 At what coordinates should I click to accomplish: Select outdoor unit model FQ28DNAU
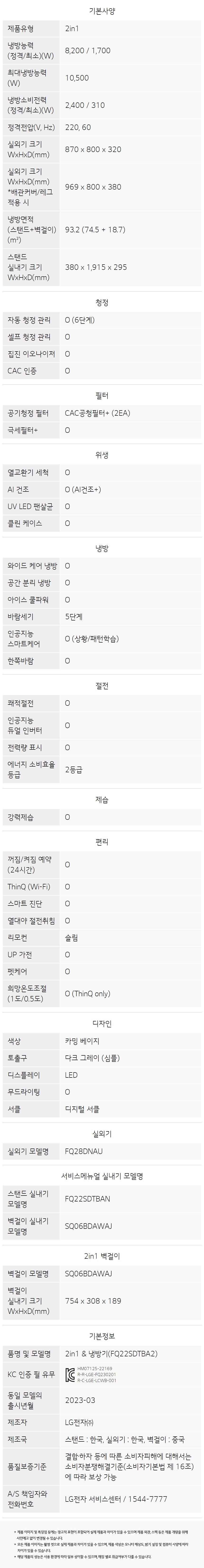click(x=84, y=1152)
